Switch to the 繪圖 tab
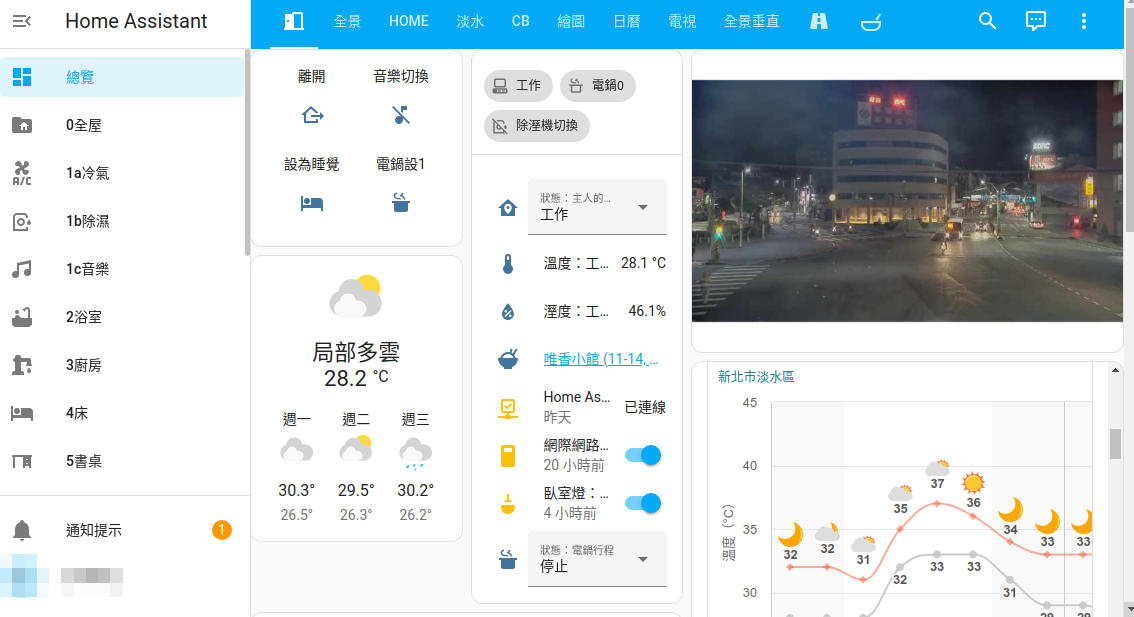1134x617 pixels. [x=571, y=22]
